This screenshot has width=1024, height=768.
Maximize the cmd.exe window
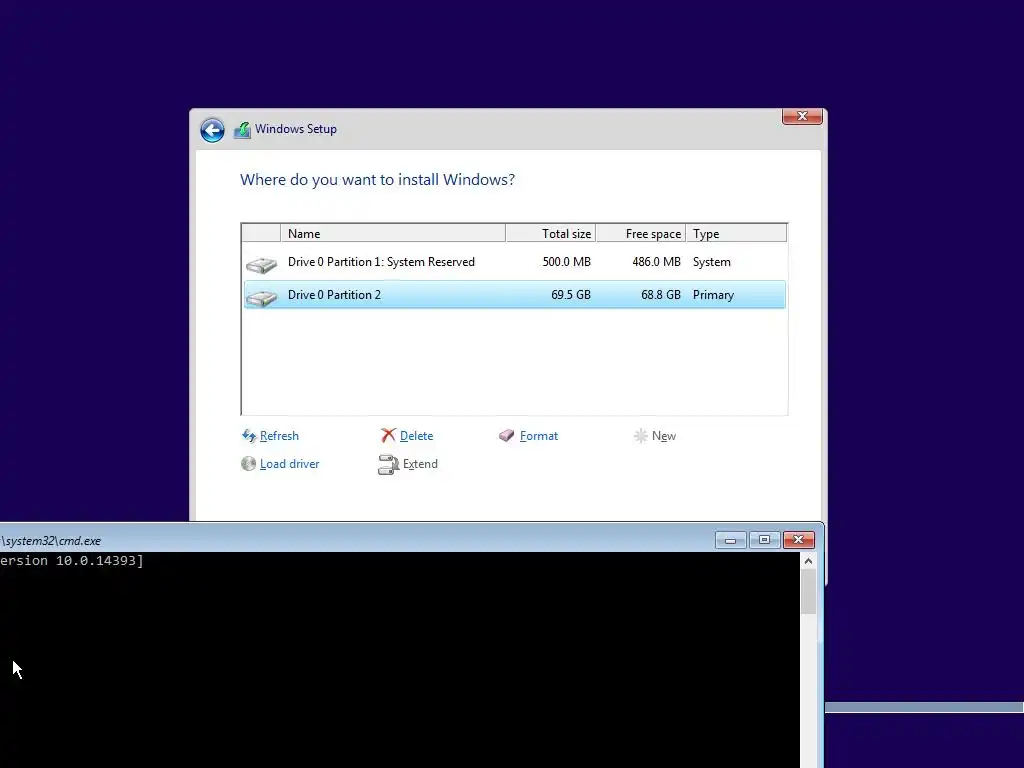coord(764,540)
